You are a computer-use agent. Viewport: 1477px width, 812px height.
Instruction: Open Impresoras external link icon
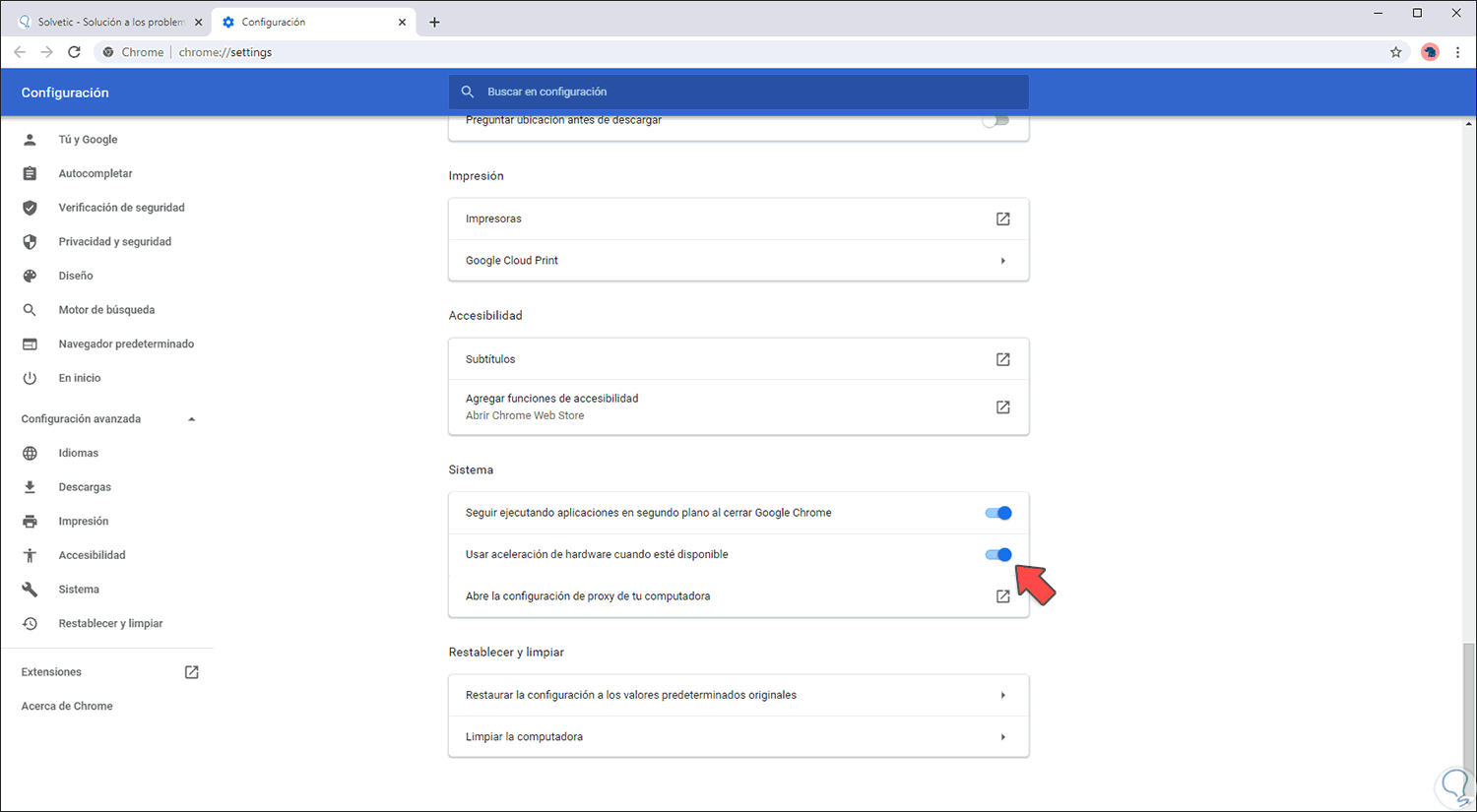1002,219
